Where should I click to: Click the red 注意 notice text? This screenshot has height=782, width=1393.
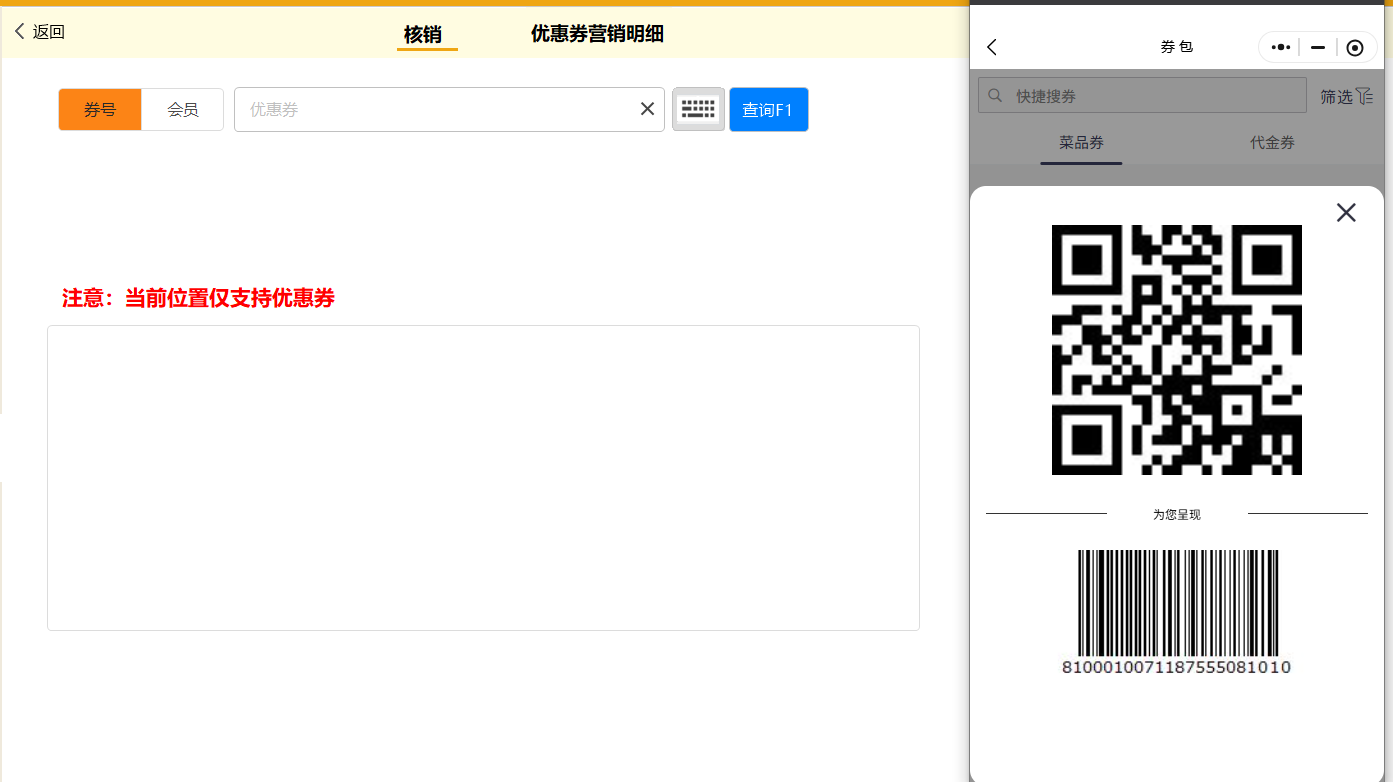coord(198,298)
